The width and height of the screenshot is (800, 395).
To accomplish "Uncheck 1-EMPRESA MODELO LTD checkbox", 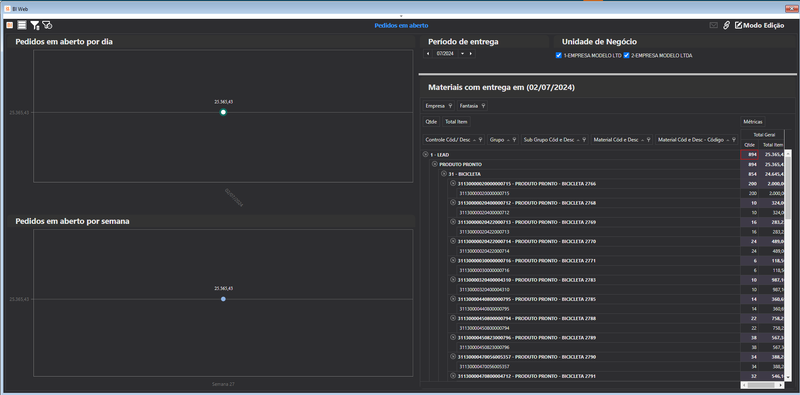I will [559, 55].
